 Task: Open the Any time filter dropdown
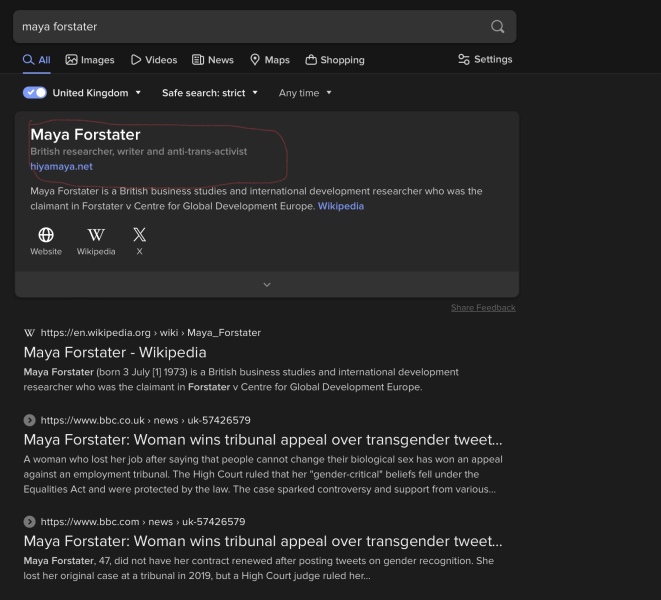click(305, 93)
